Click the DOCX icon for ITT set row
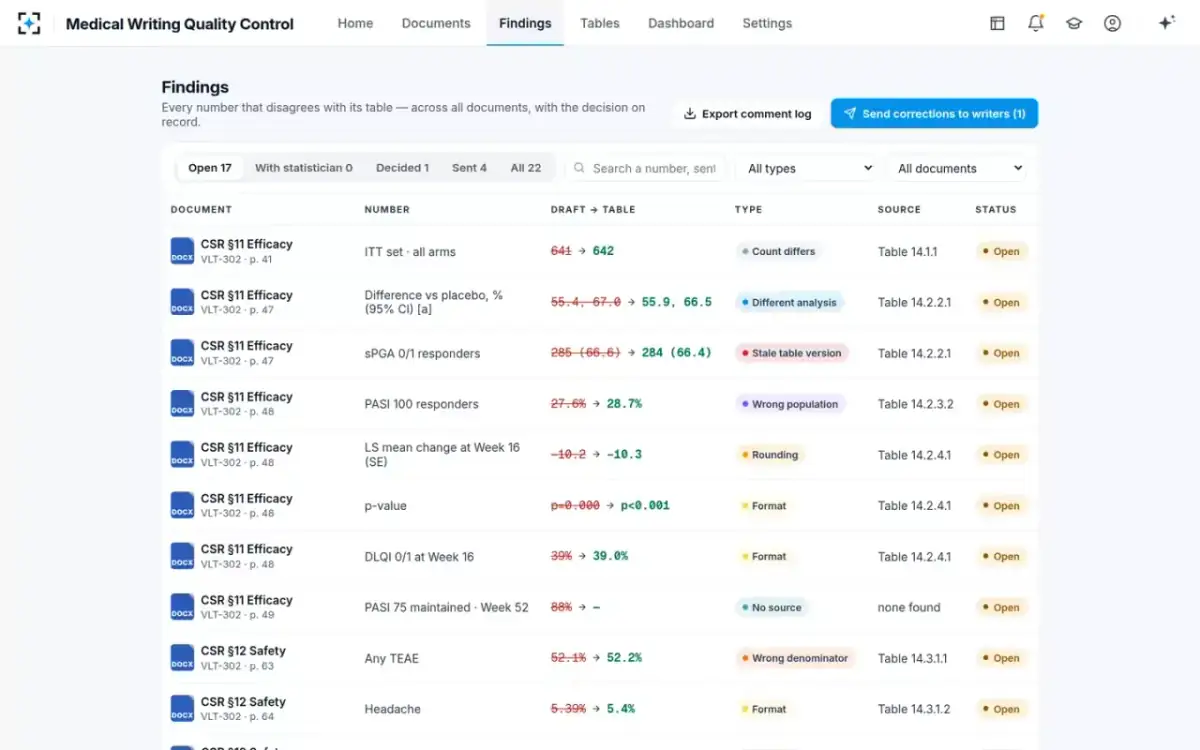The height and width of the screenshot is (750, 1200). tap(182, 251)
